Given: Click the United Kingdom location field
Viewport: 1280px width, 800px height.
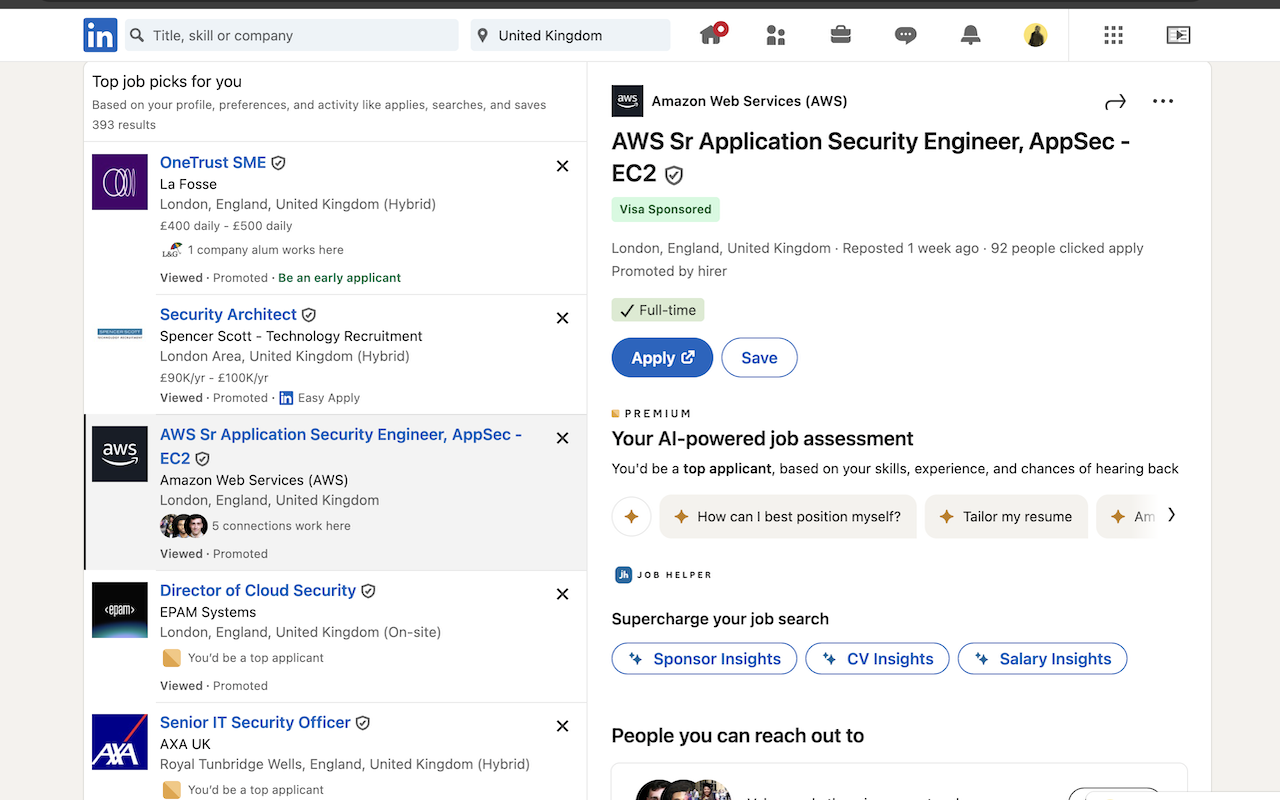Looking at the screenshot, I should pos(571,35).
